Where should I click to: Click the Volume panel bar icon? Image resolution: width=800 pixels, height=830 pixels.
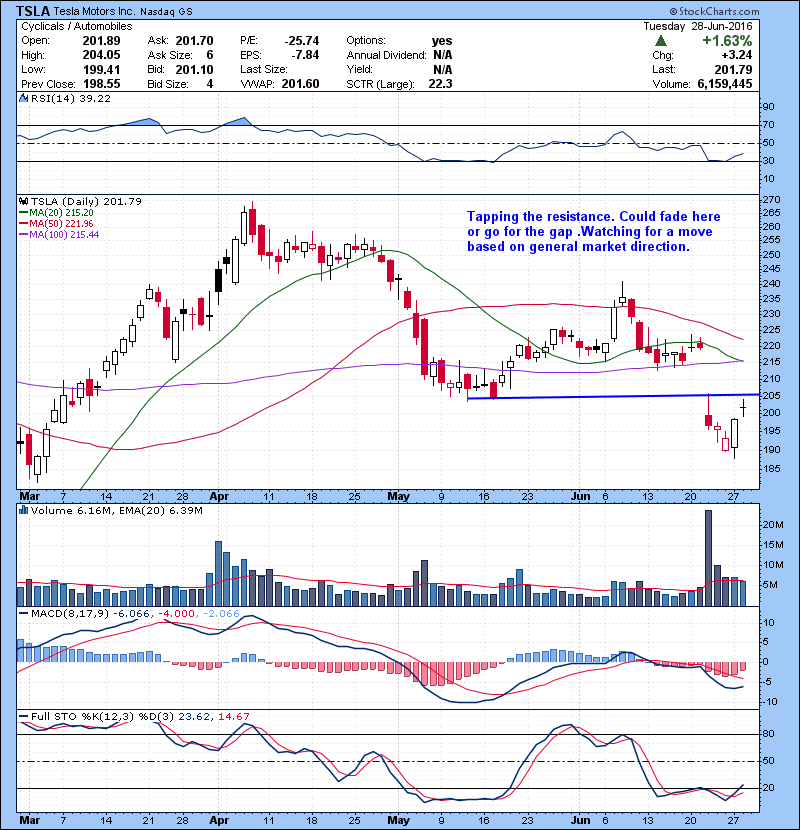click(23, 510)
